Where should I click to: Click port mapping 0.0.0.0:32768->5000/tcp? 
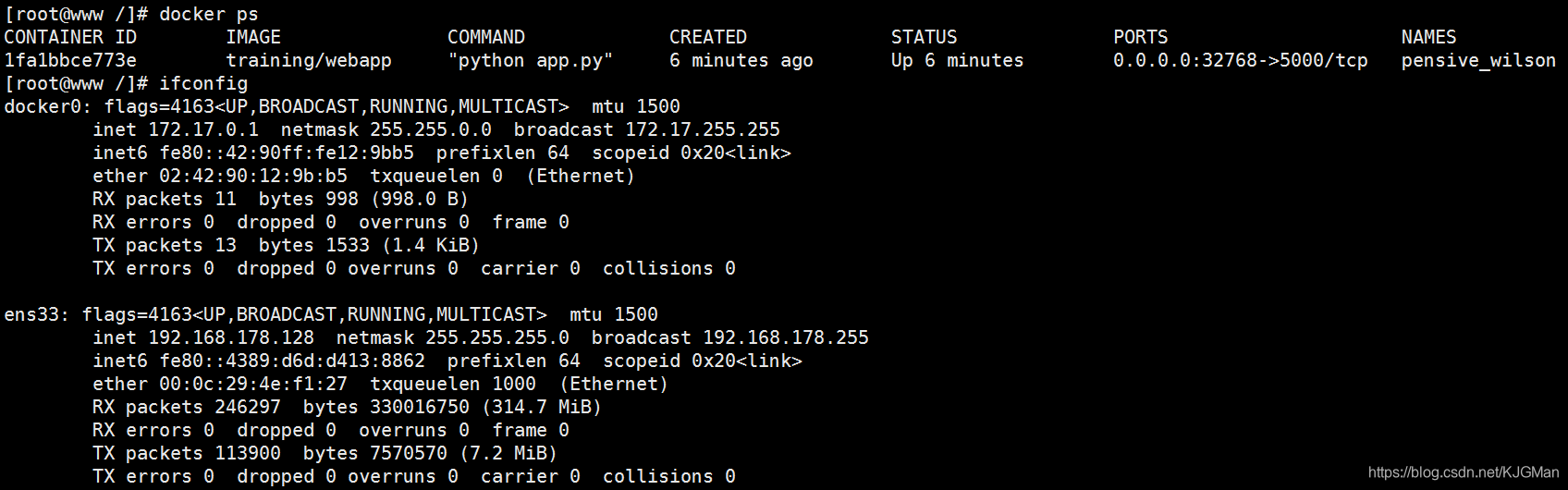point(1241,60)
